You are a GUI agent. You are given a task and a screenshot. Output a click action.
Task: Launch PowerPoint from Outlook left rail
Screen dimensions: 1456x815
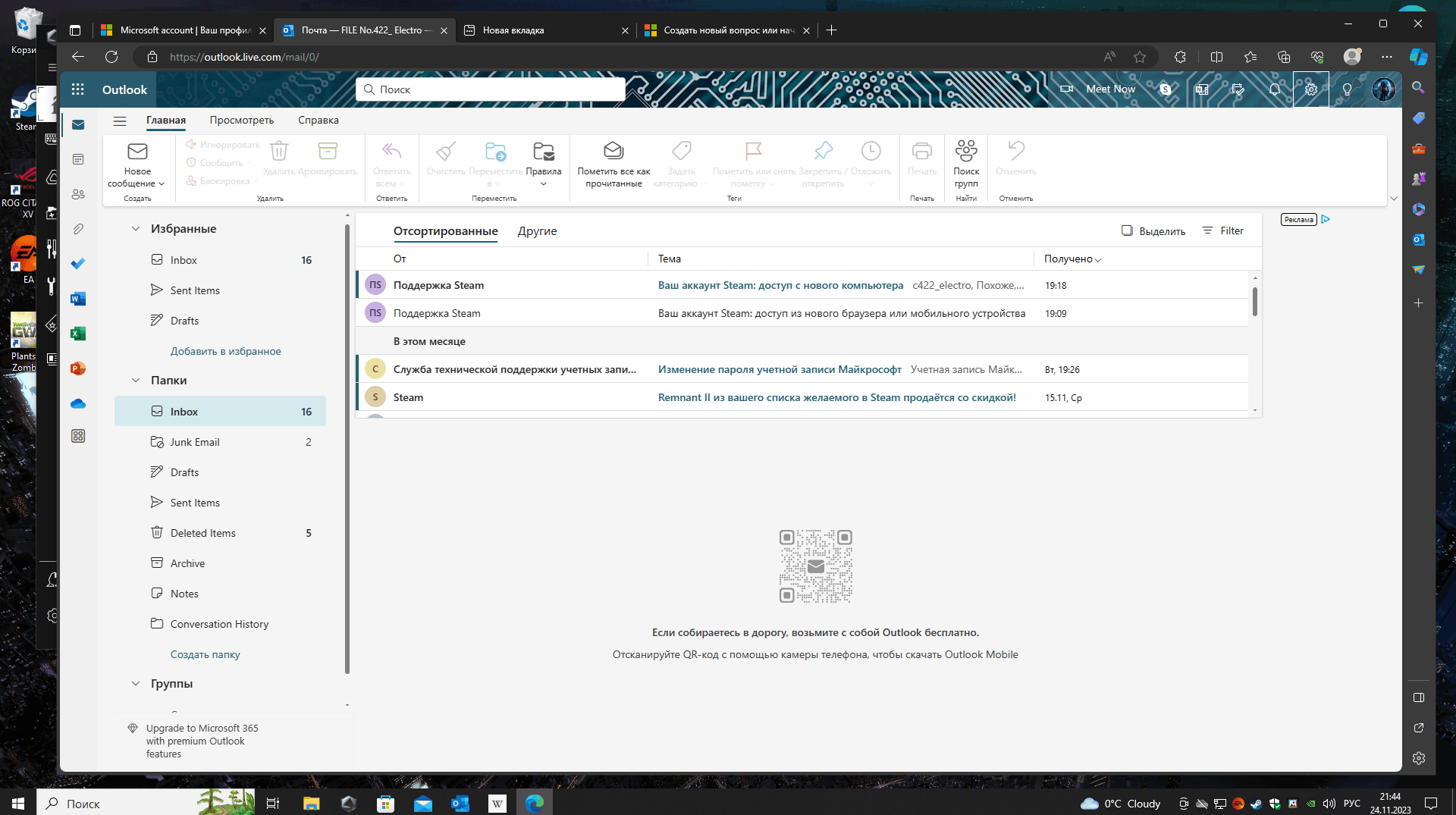pyautogui.click(x=78, y=368)
